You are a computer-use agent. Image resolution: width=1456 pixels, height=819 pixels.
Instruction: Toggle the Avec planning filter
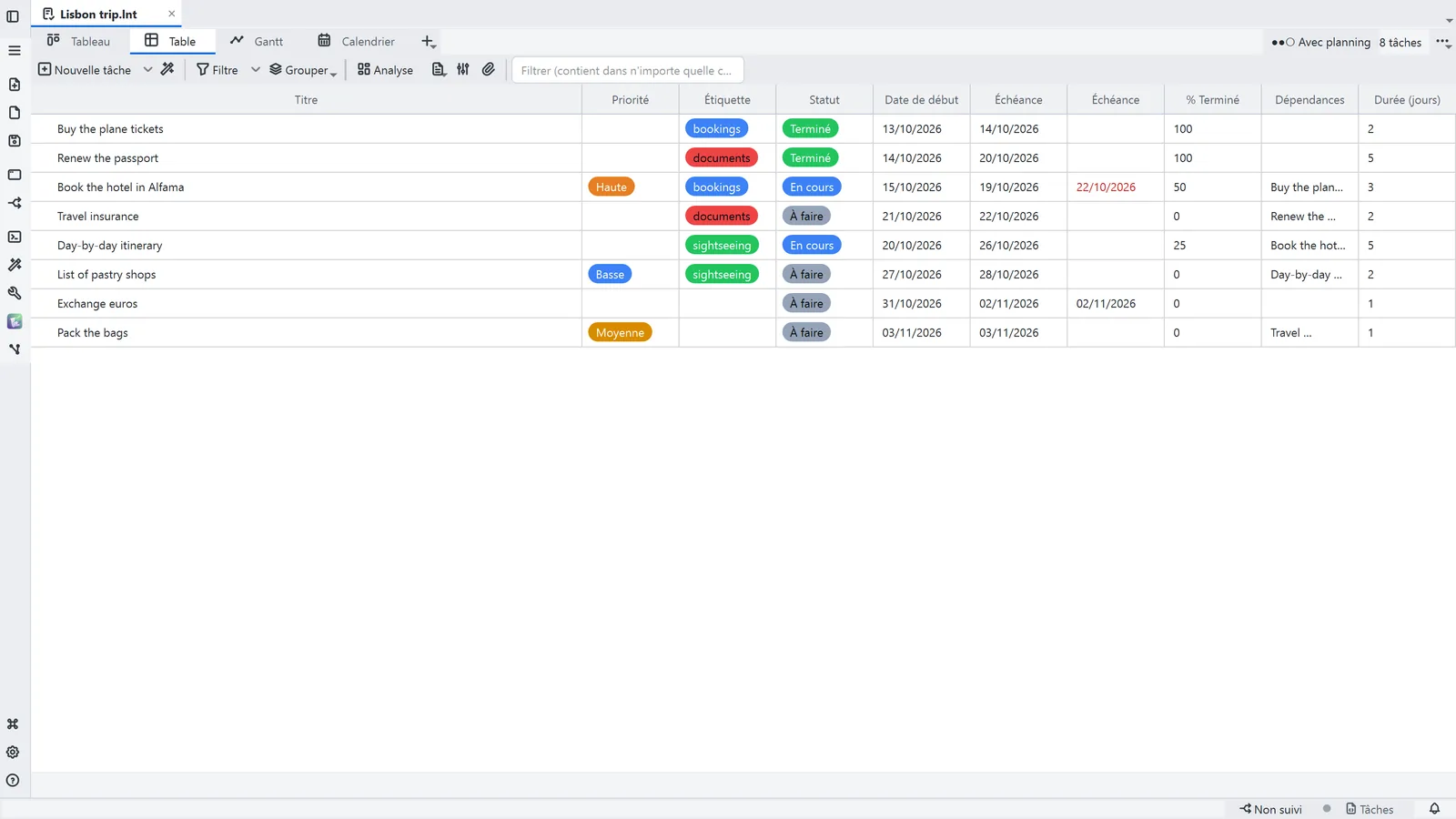coord(1321,42)
